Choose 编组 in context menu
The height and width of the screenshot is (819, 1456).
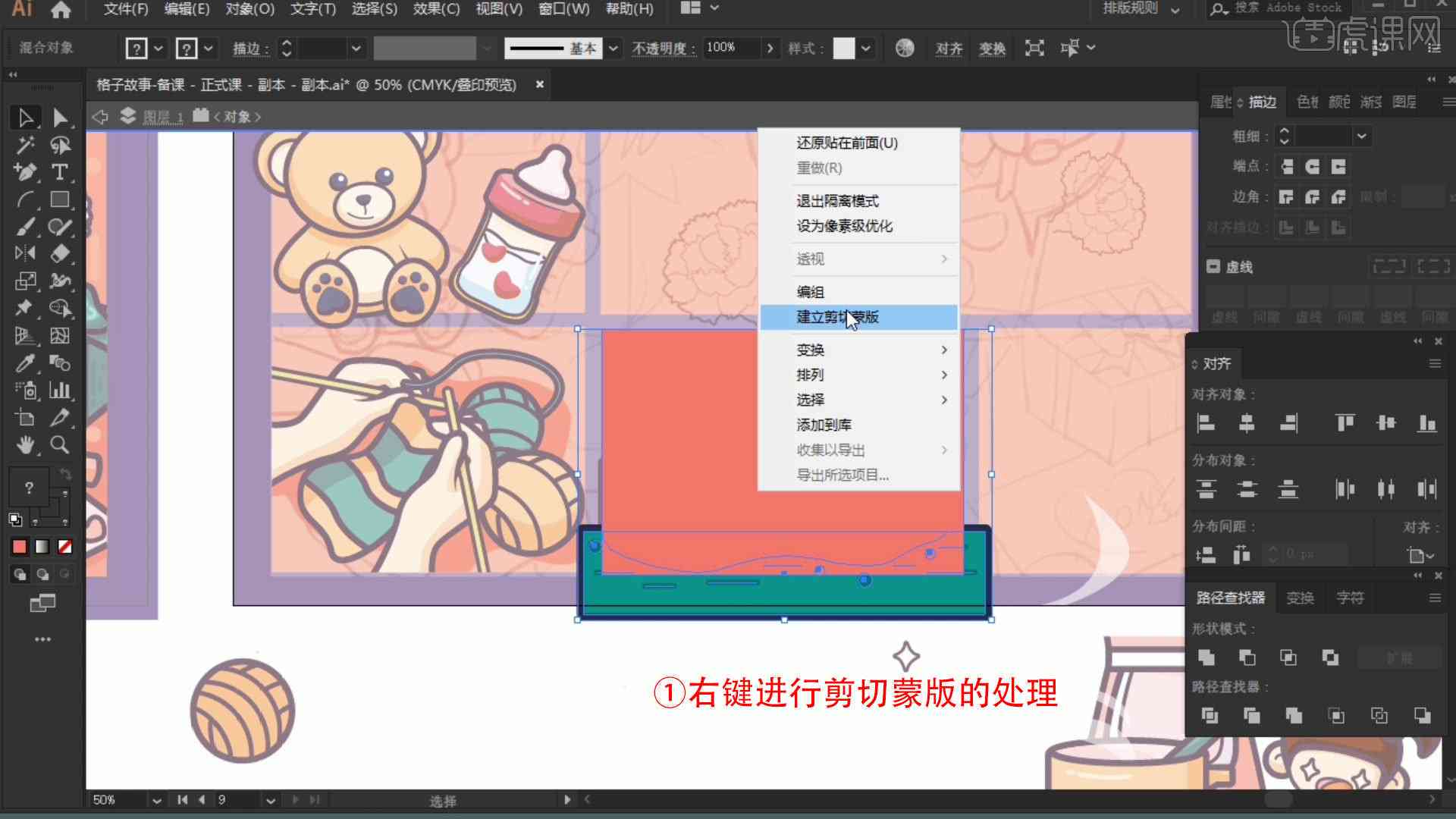pyautogui.click(x=858, y=292)
